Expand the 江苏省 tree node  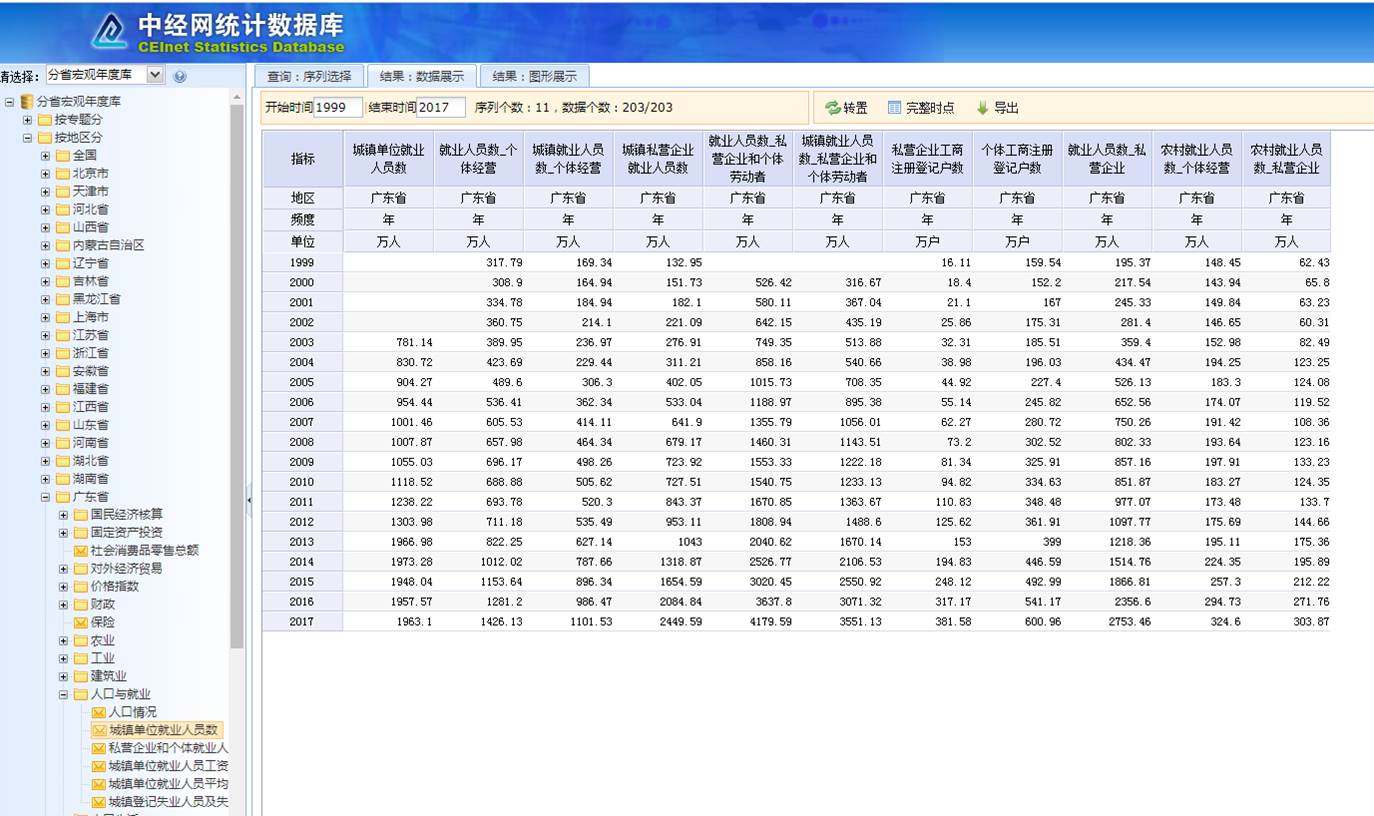coord(46,336)
